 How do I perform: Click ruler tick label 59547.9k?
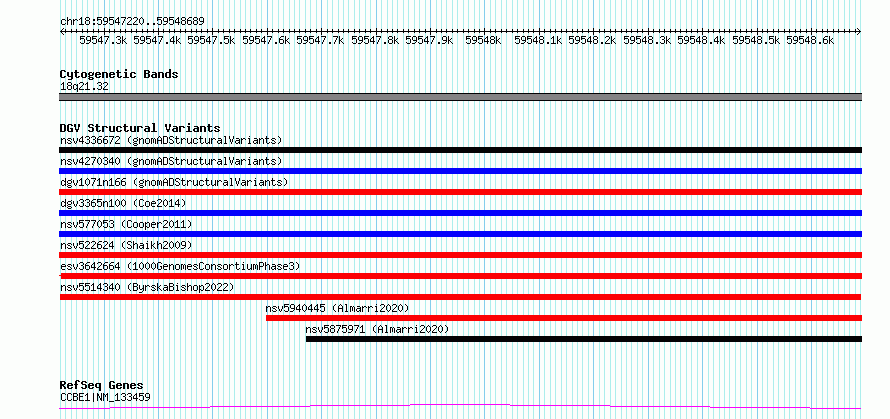tap(430, 40)
